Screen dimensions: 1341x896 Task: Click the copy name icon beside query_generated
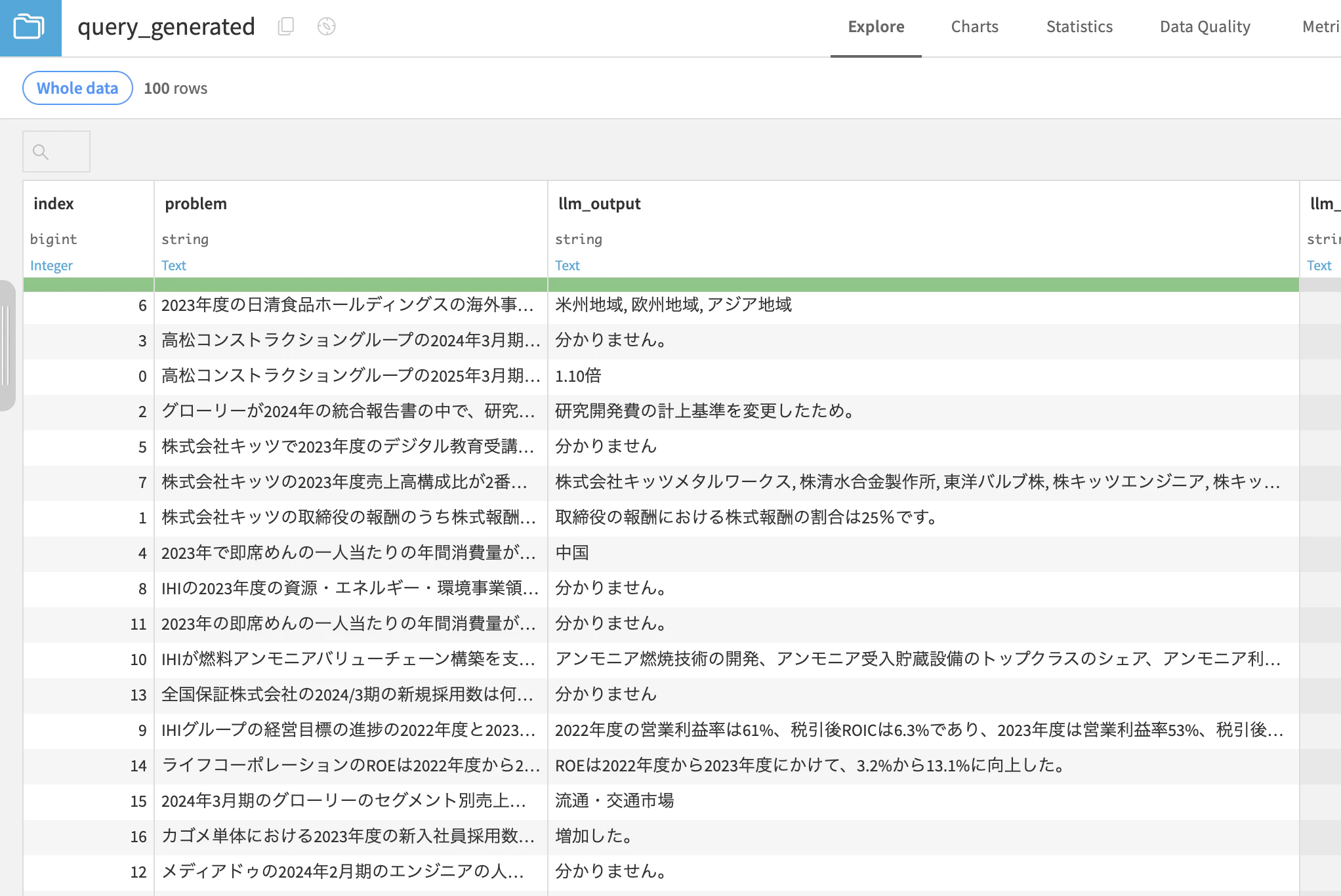pyautogui.click(x=286, y=26)
